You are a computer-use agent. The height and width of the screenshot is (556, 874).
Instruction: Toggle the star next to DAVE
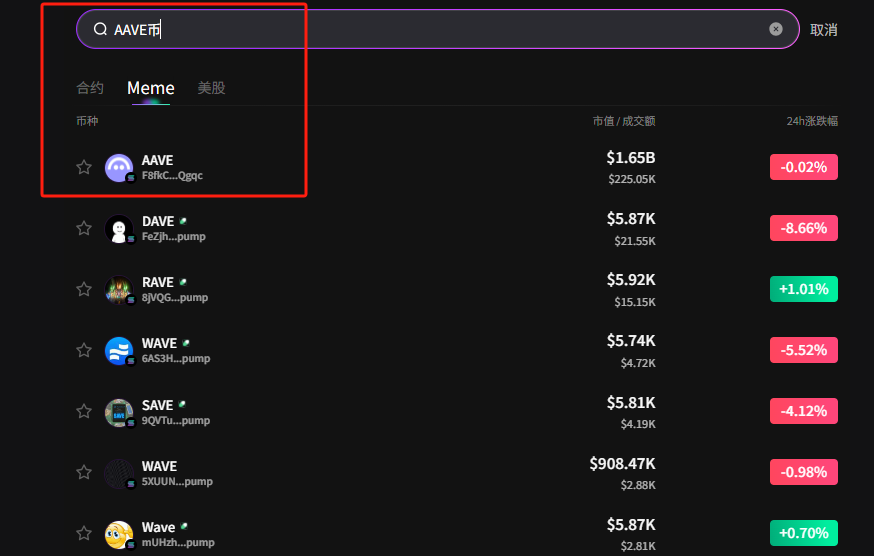84,228
